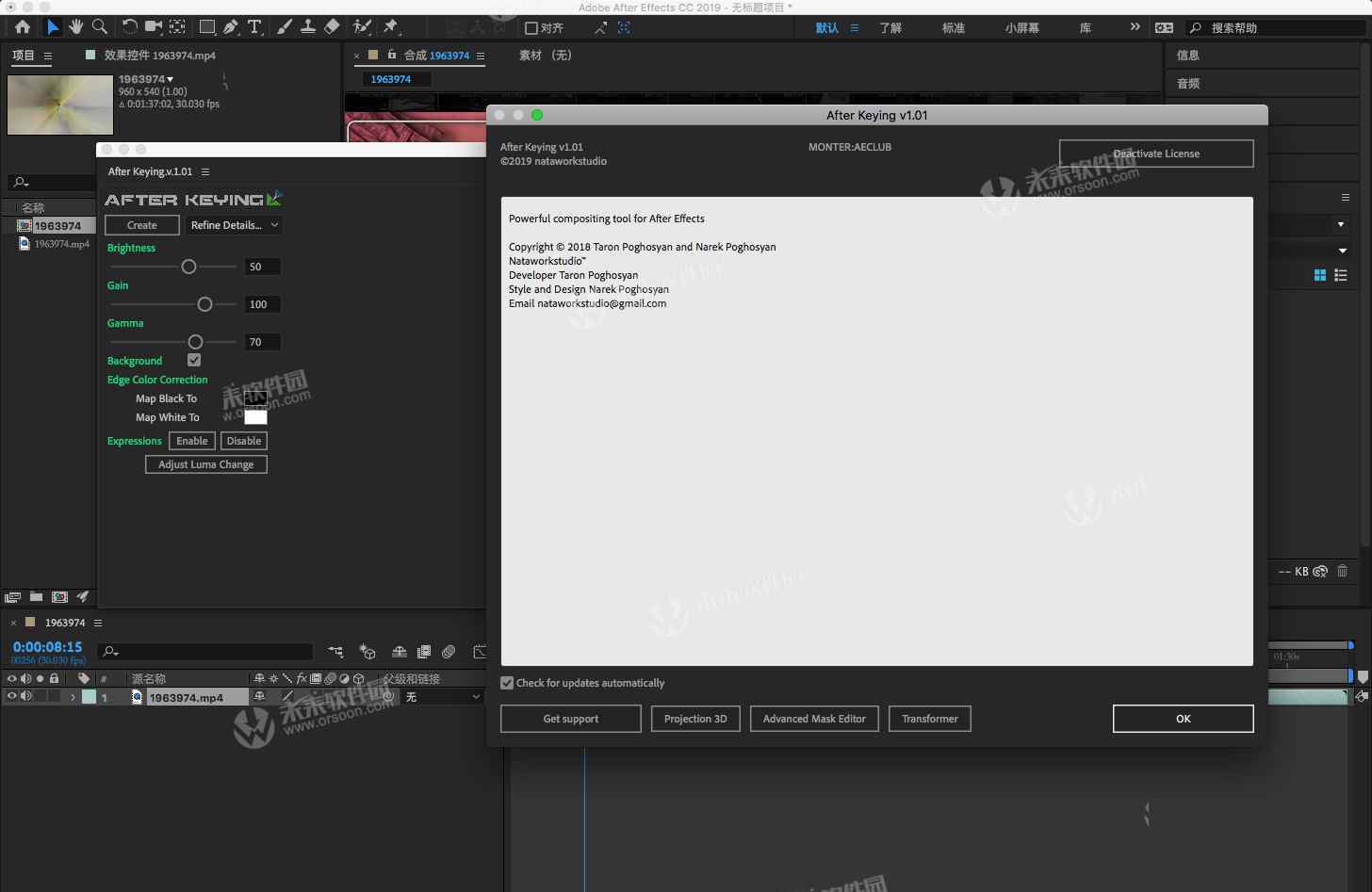Open the 效果控件 1963974.mp4 tab
Viewport: 1372px width, 892px height.
point(159,56)
